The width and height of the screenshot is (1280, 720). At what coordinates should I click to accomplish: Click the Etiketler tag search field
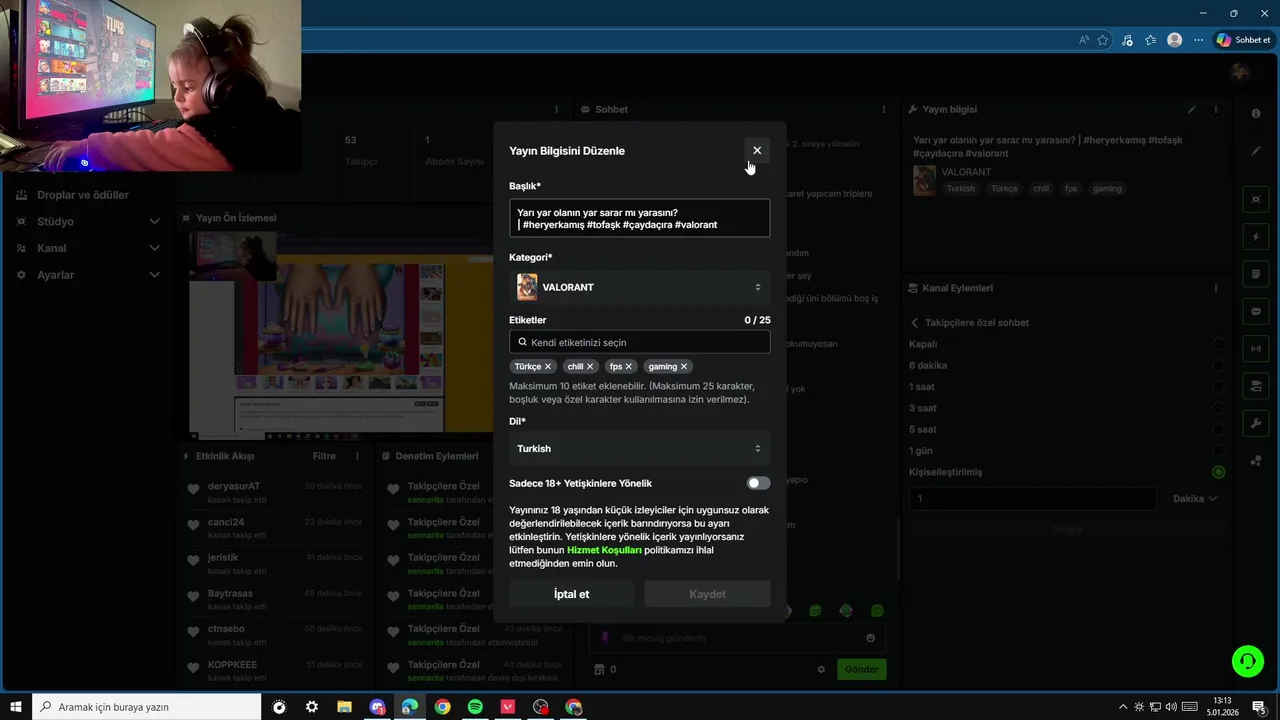pyautogui.click(x=639, y=342)
